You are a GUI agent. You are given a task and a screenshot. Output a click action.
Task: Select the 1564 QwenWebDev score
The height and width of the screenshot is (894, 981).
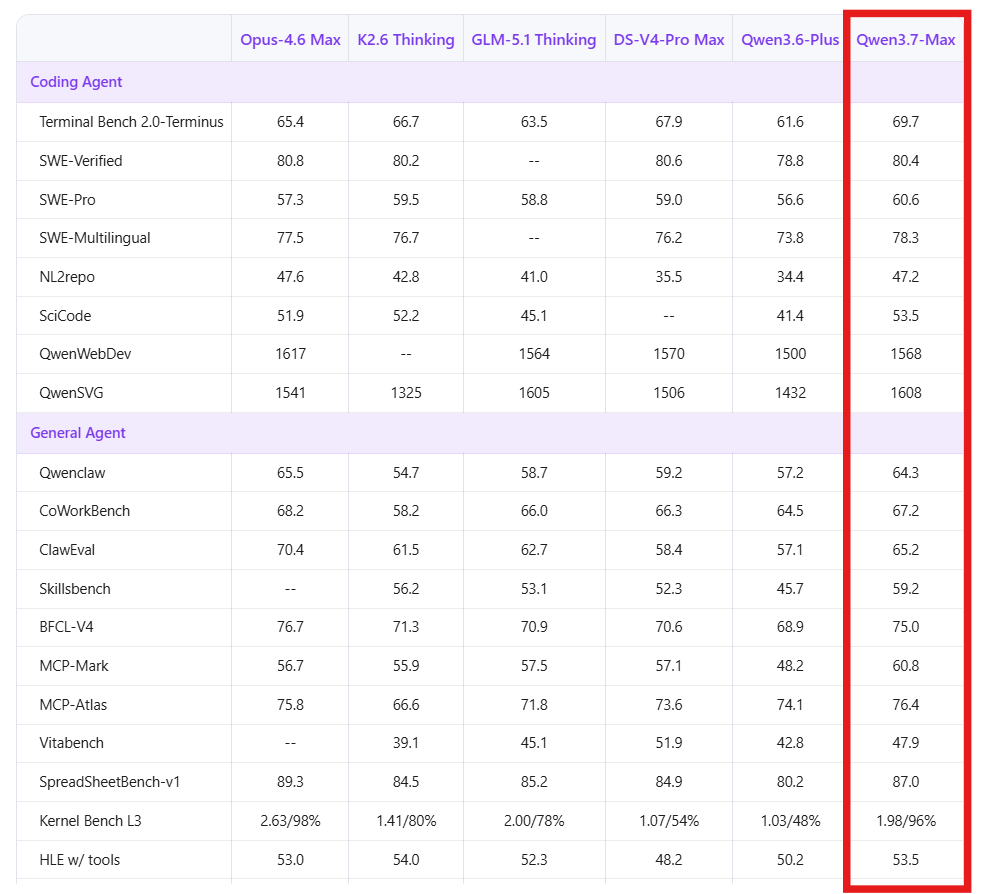tap(534, 353)
